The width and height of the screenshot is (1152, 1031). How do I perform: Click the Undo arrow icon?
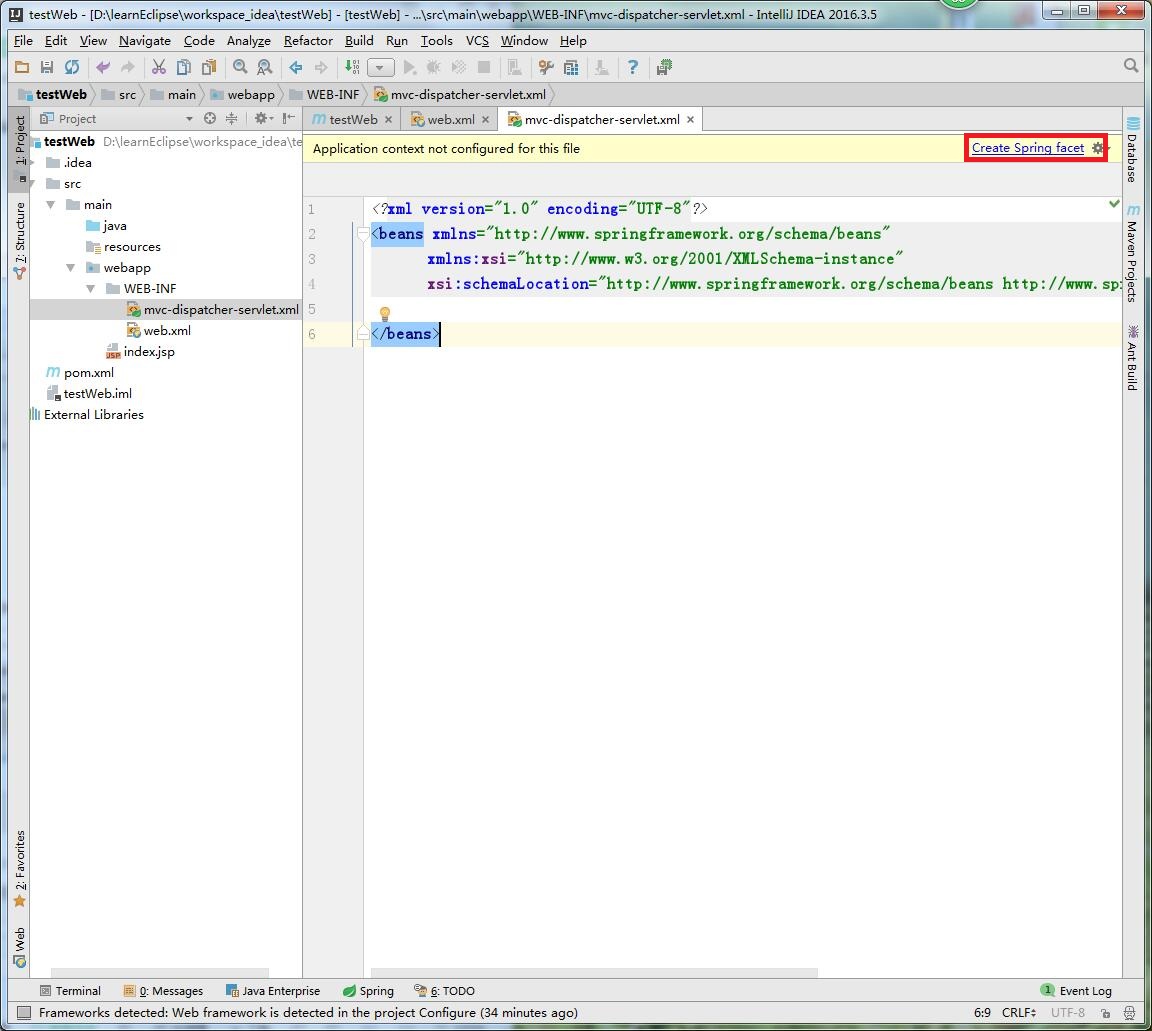[x=103, y=68]
